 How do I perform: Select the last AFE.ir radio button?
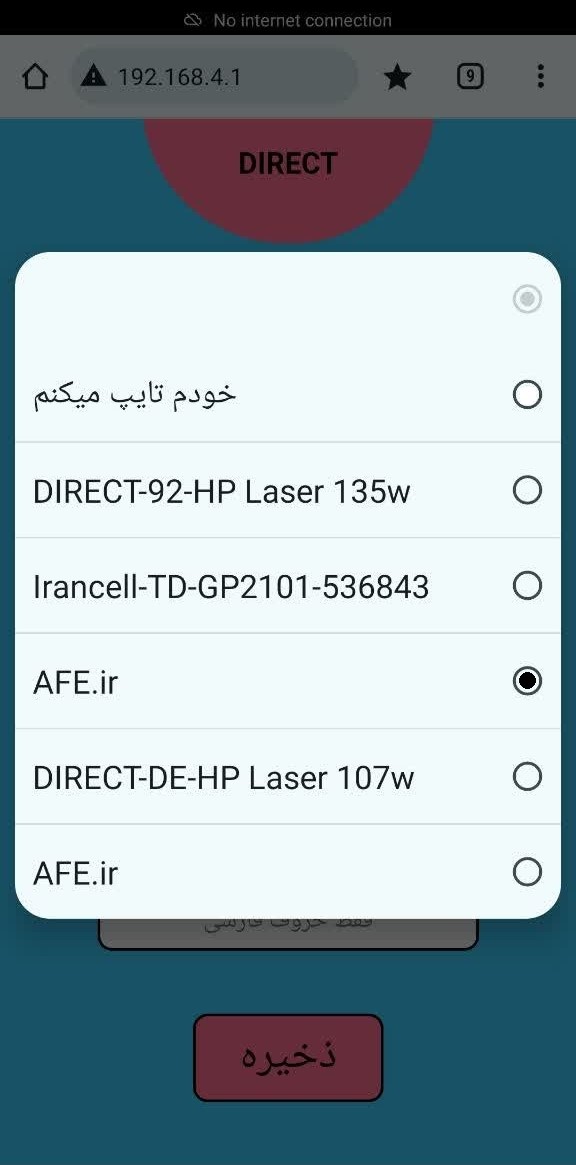click(527, 872)
